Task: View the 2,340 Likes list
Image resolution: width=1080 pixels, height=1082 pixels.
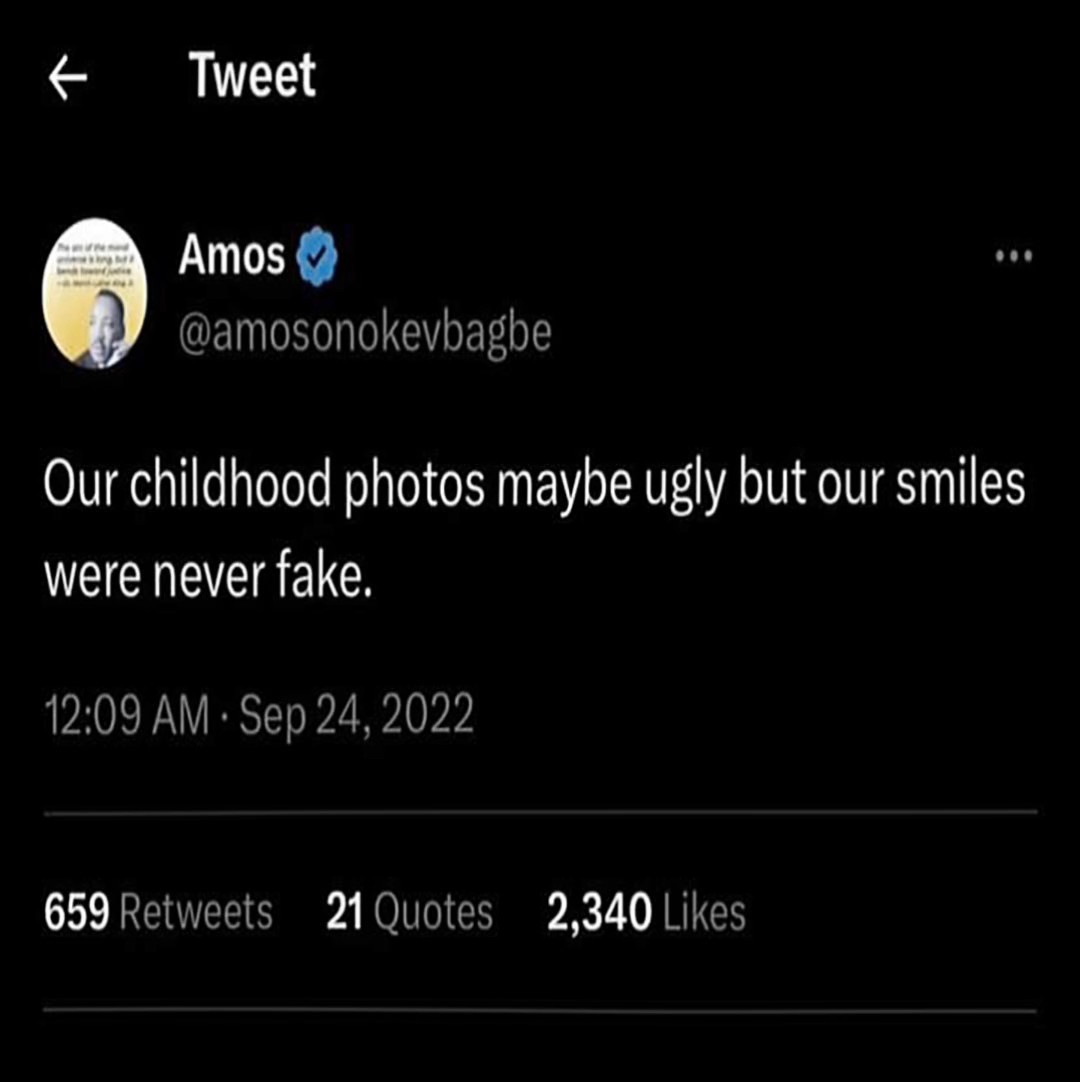Action: pos(646,912)
